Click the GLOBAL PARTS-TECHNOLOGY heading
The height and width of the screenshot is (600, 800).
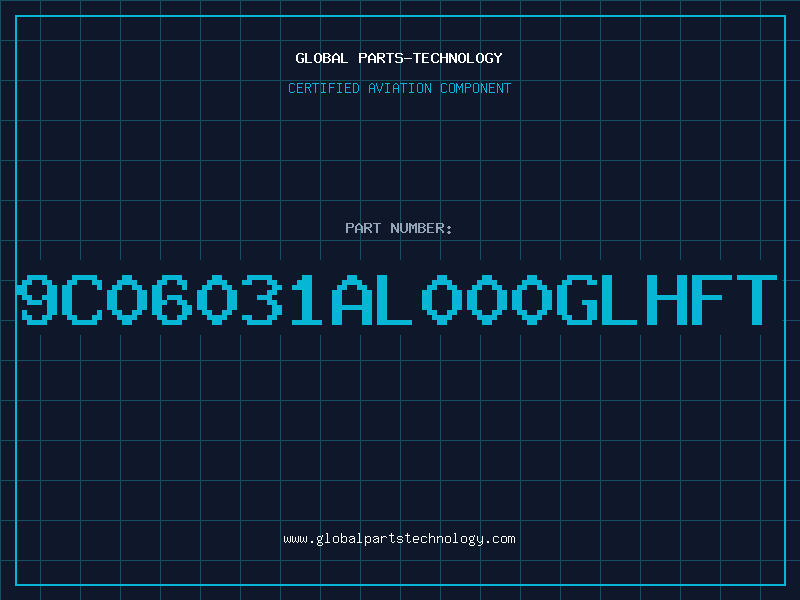[x=399, y=58]
